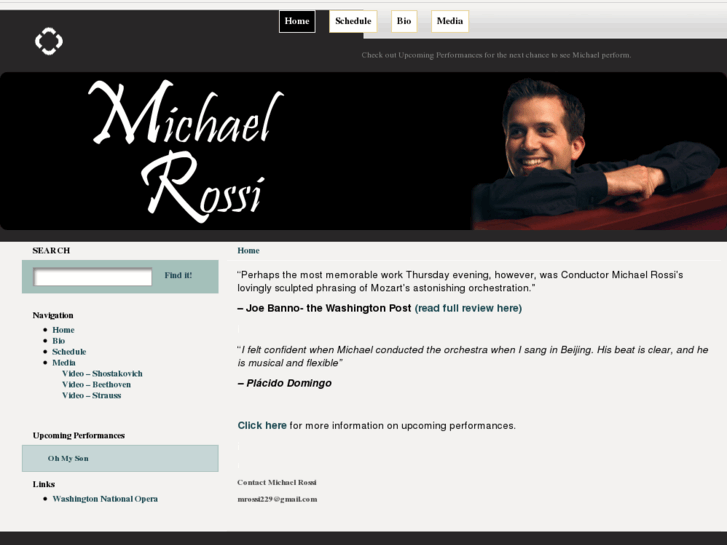
Task: Click the Plácido Domingo attribution text
Action: 285,383
